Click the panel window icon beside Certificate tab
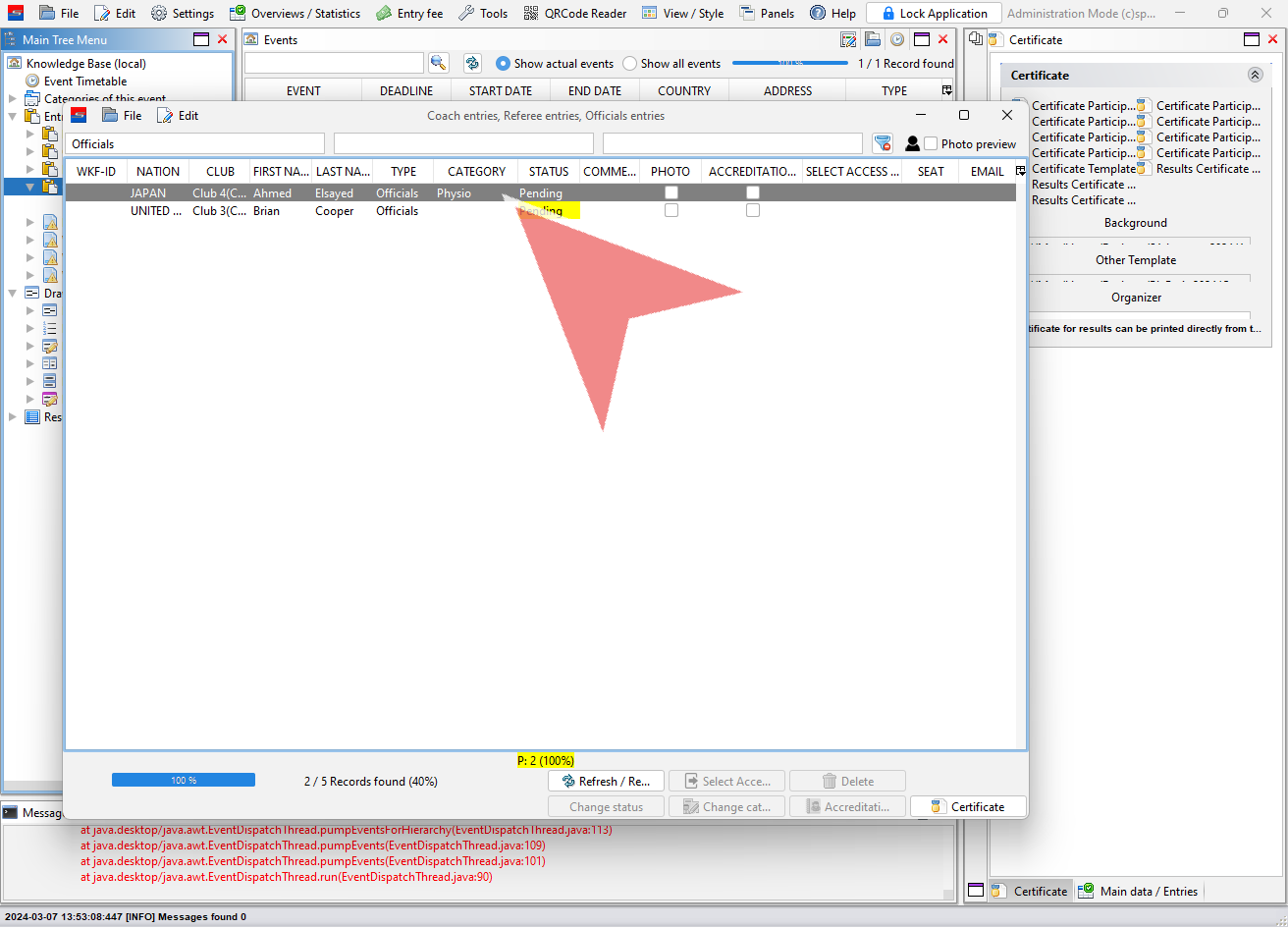Screen dimensions: 1288x928 [x=976, y=891]
